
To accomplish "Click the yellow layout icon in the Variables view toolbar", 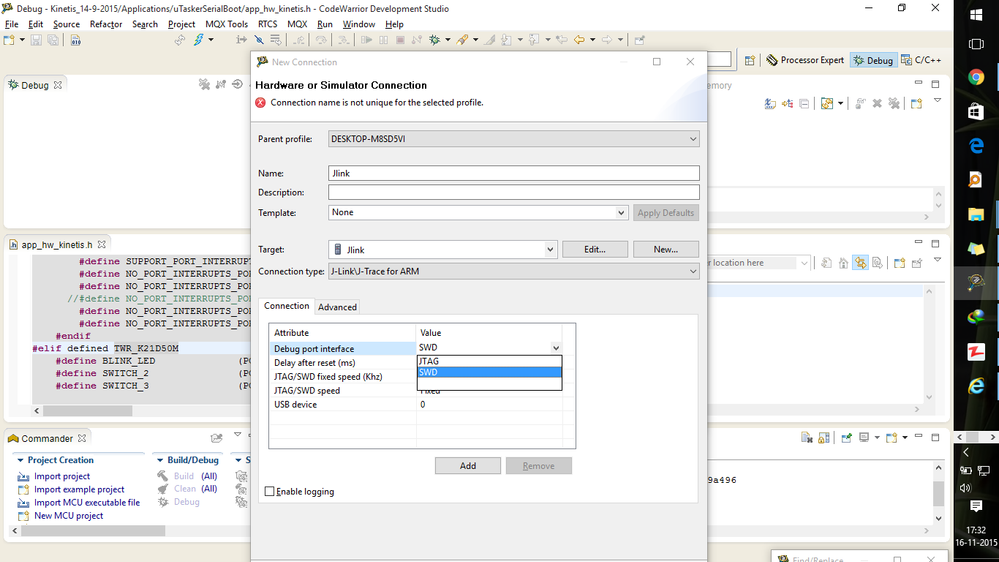I will pyautogui.click(x=827, y=103).
